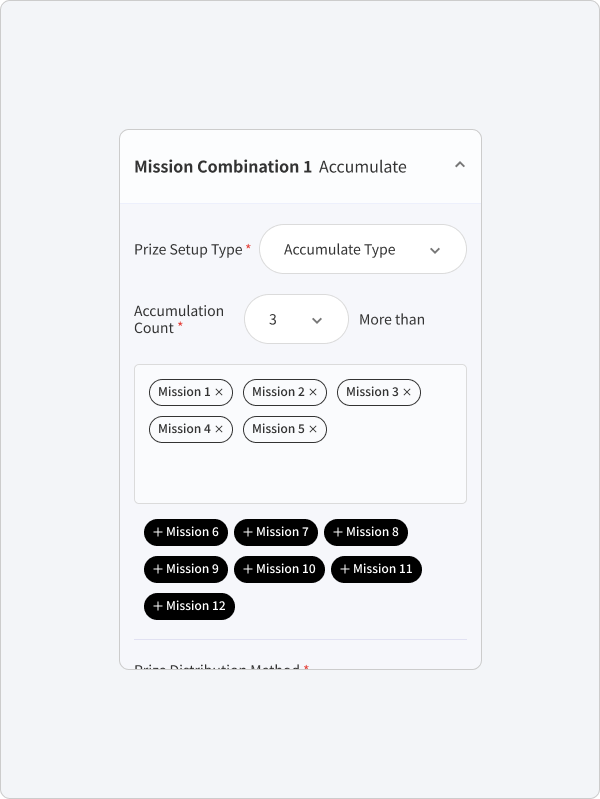Remove Mission 1 via its x icon
This screenshot has height=799, width=600.
(x=219, y=392)
